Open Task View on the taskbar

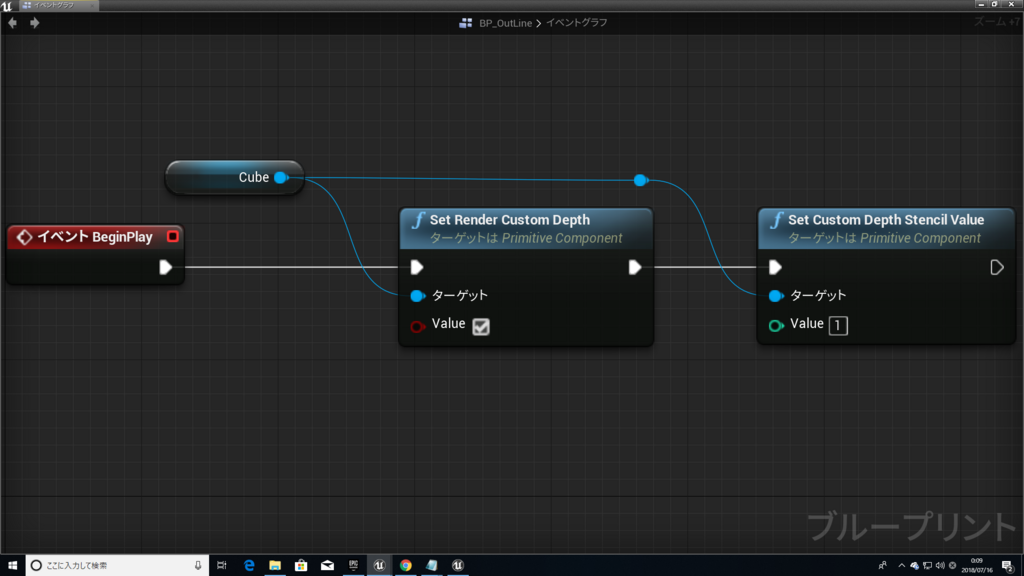pos(222,566)
